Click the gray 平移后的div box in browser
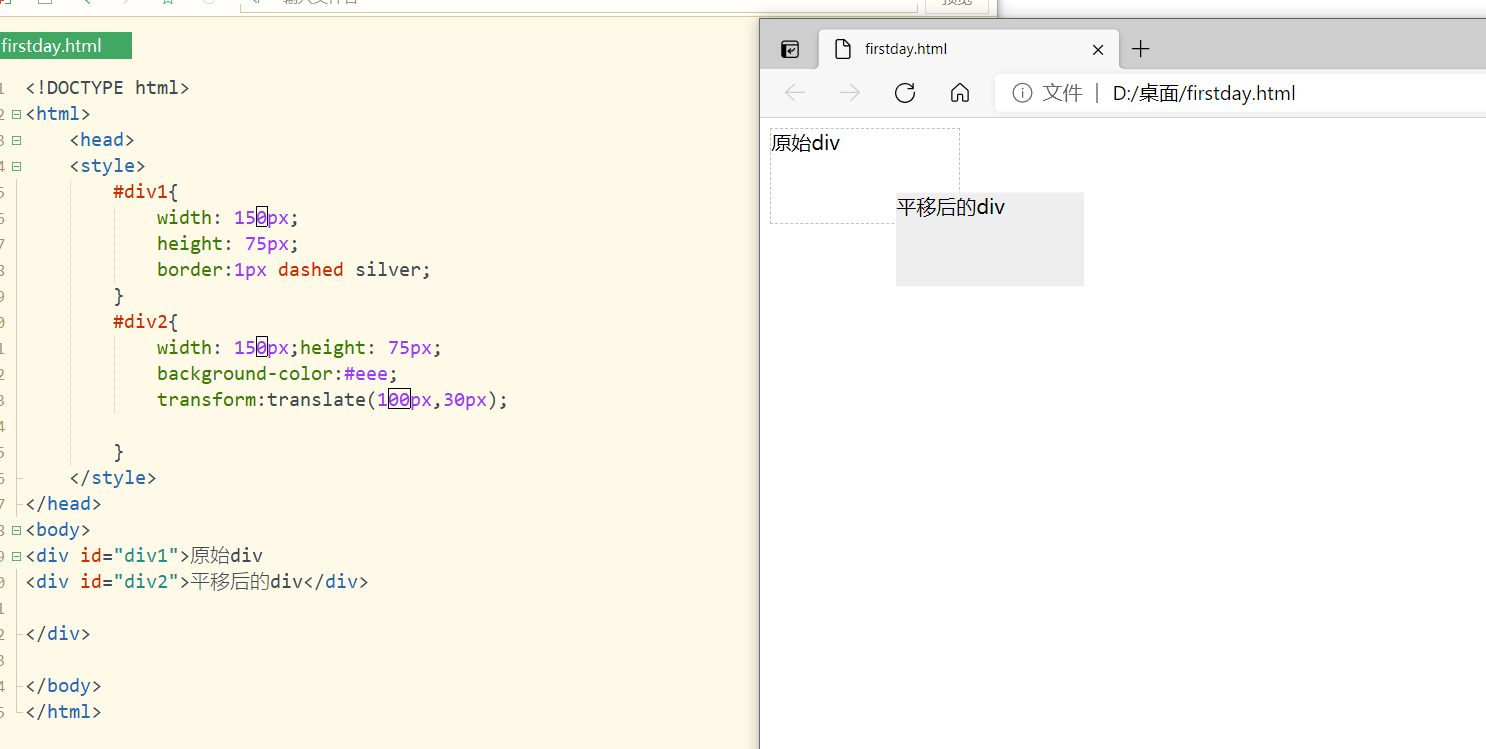This screenshot has width=1486, height=749. pos(990,239)
